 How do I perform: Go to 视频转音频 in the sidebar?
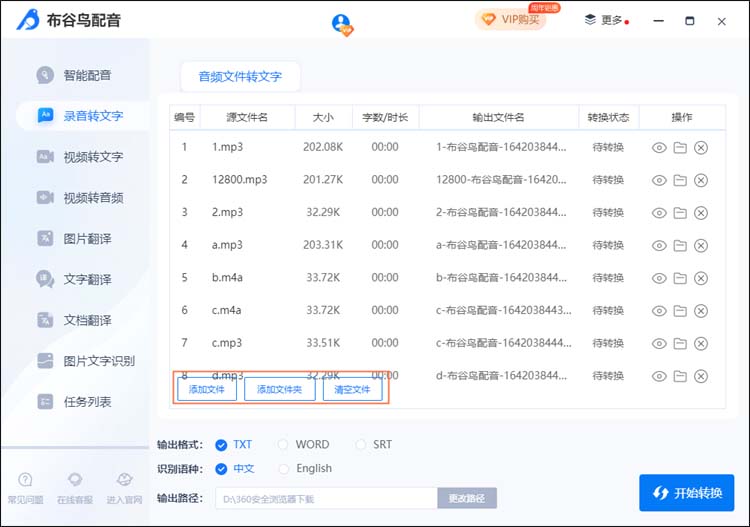pyautogui.click(x=80, y=198)
